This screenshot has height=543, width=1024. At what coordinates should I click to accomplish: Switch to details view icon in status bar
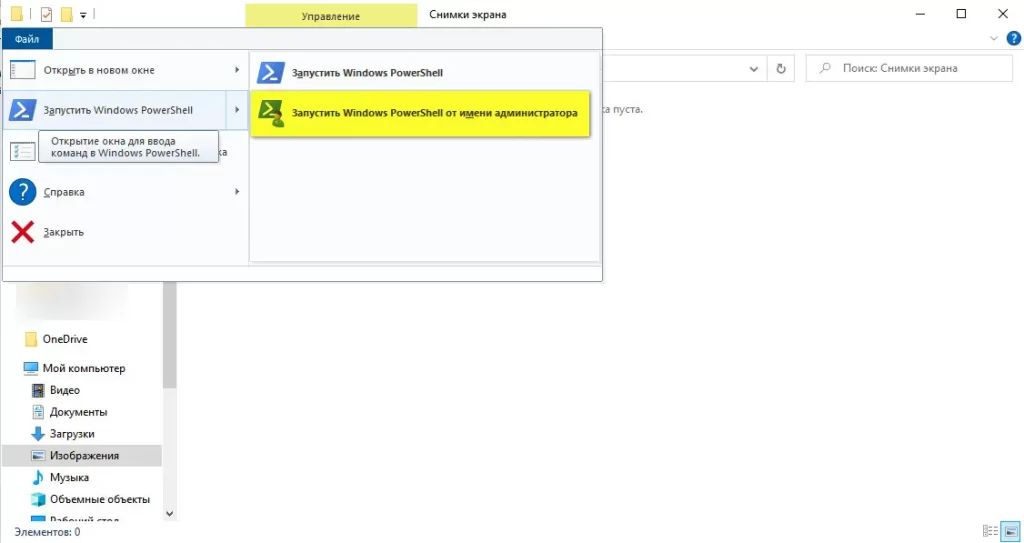(x=990, y=531)
